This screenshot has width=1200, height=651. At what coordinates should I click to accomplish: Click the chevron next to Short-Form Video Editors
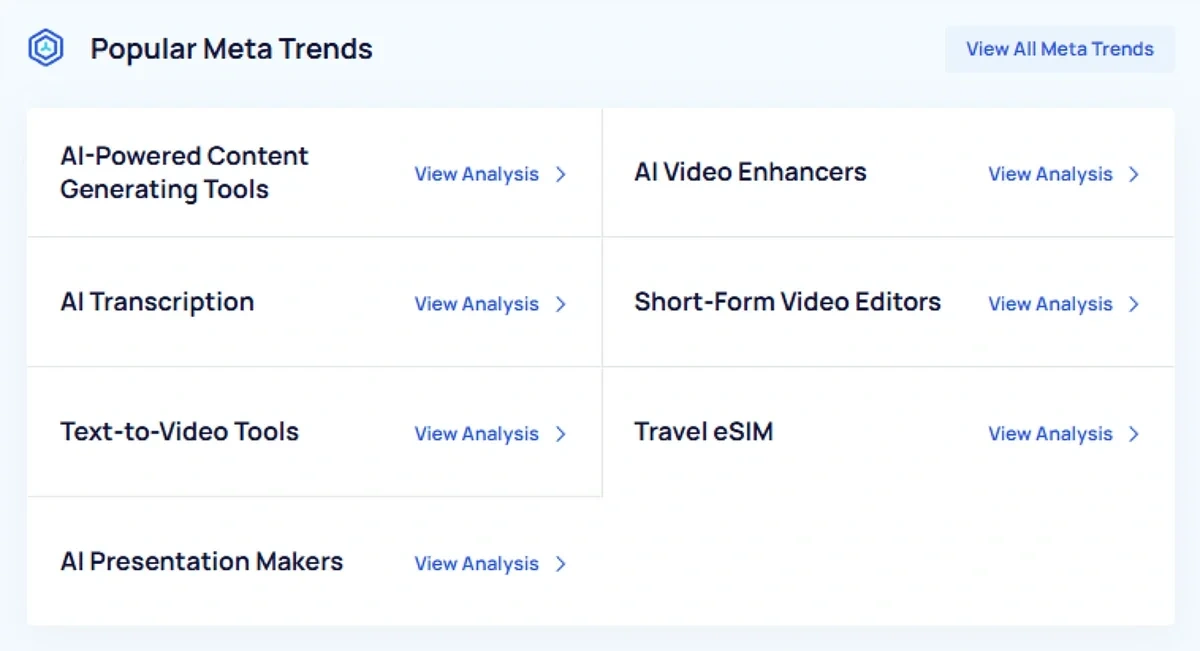[x=1134, y=304]
